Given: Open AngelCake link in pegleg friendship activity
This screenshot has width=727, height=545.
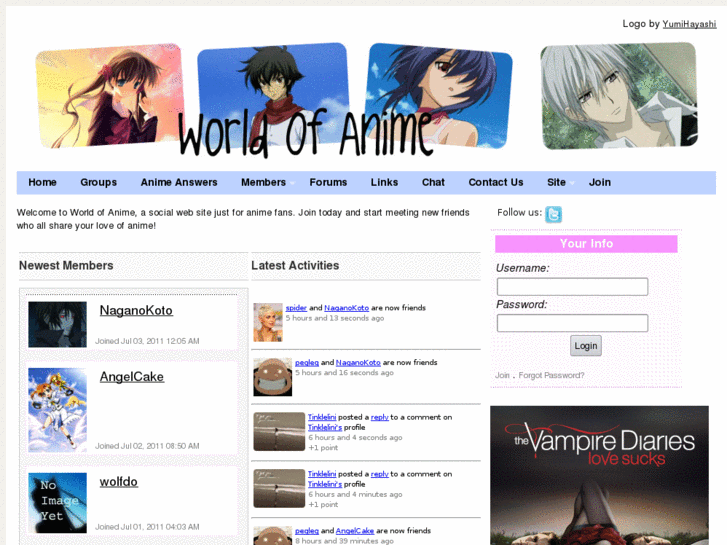Looking at the screenshot, I should click(355, 531).
